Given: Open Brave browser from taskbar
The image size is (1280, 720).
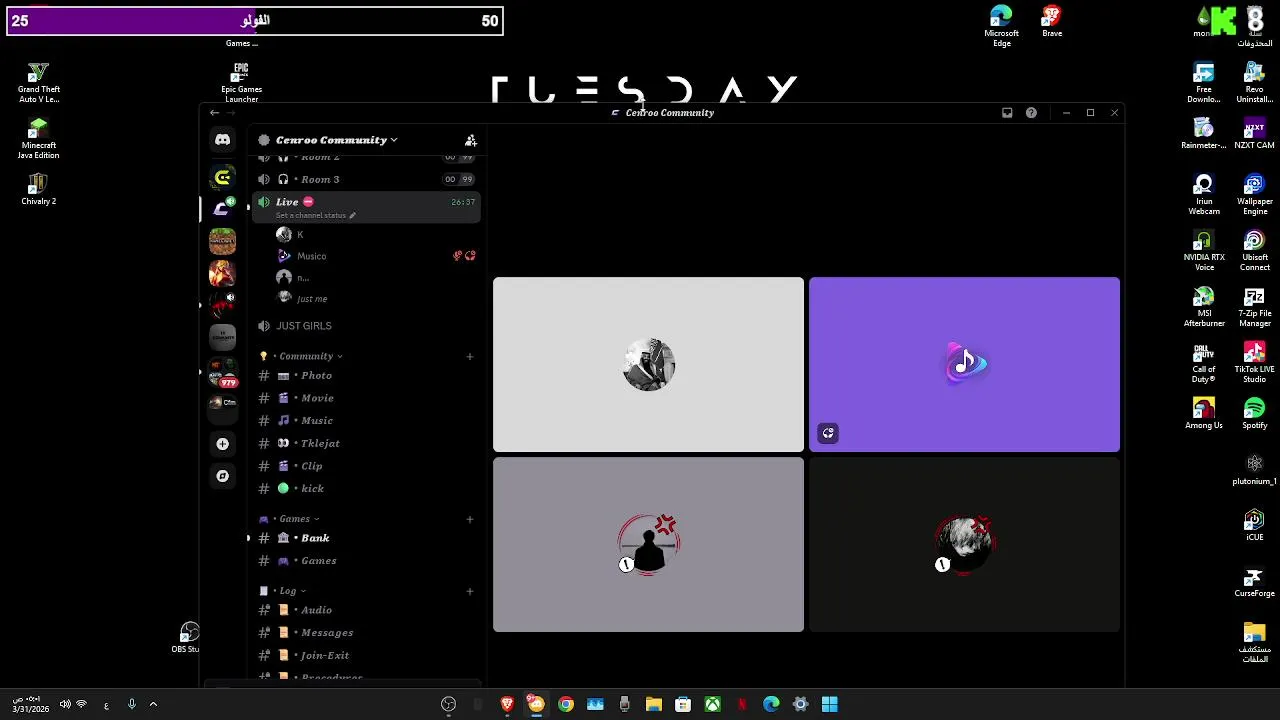Looking at the screenshot, I should tap(507, 705).
